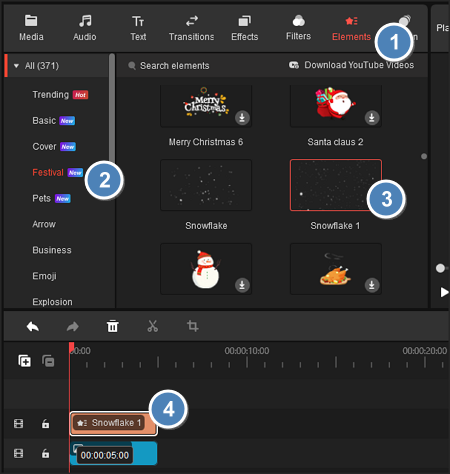
Task: Select the Snowflake 1 element thumbnail
Action: (x=336, y=185)
